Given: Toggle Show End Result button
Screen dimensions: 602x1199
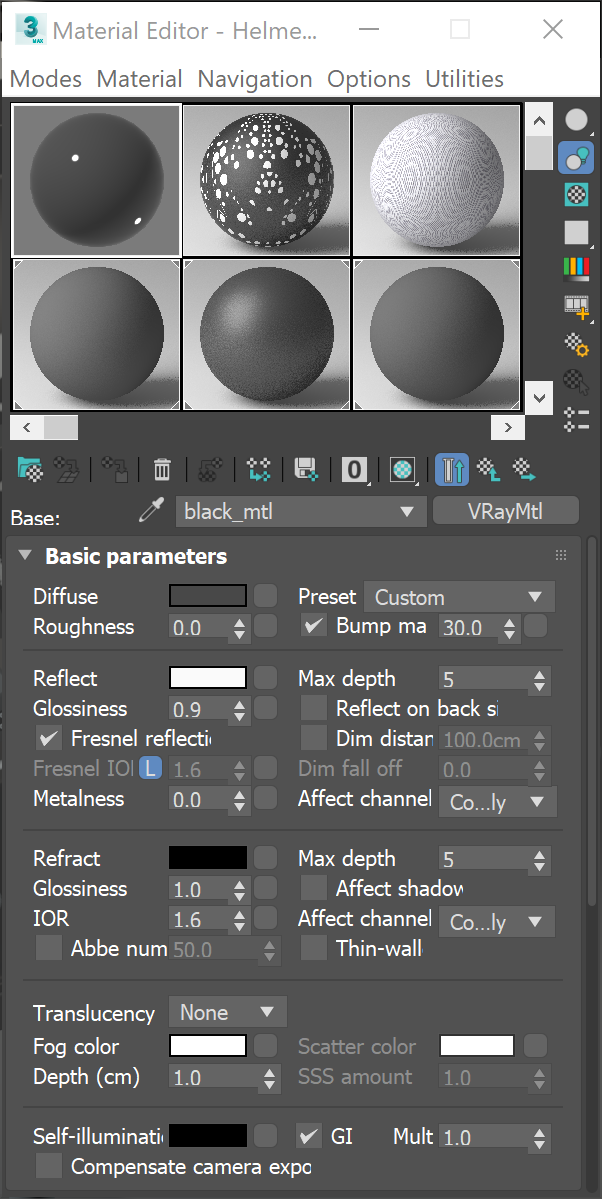Looking at the screenshot, I should point(452,468).
